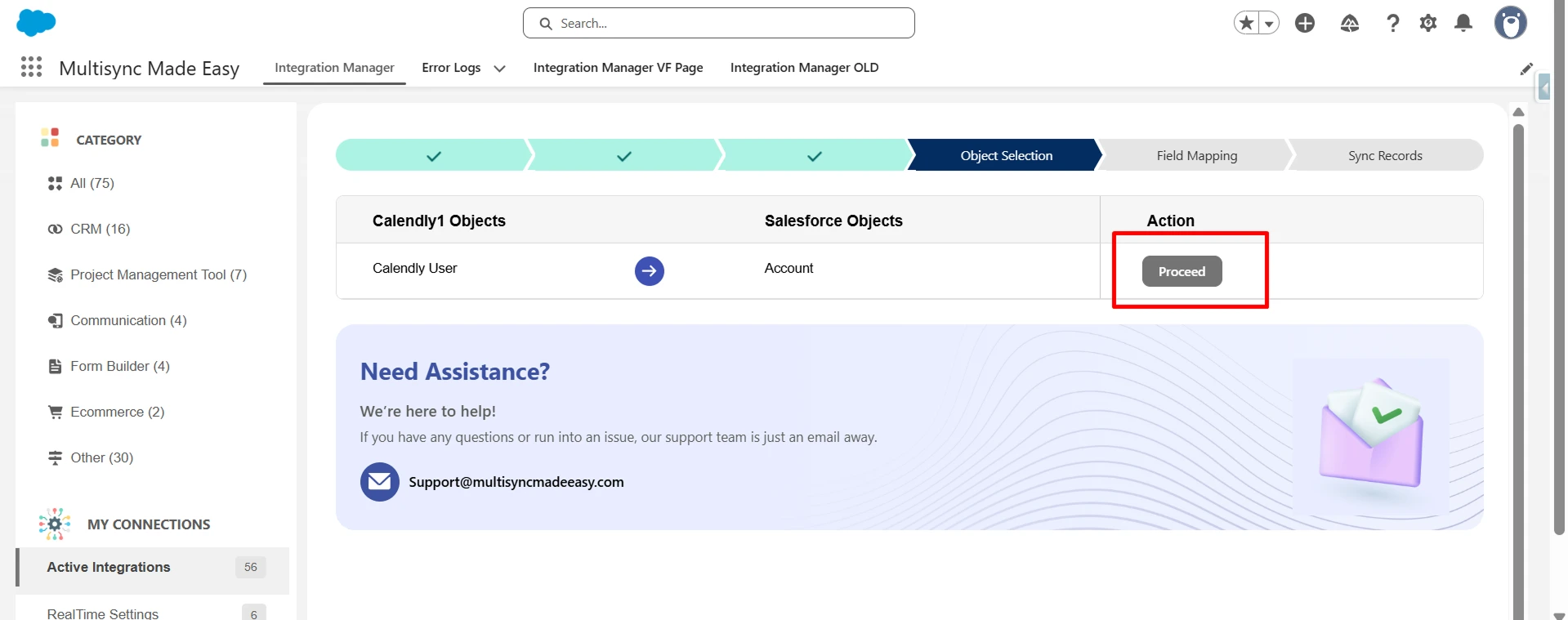The height and width of the screenshot is (620, 1568).
Task: Open Integration Manager VF Page tab
Action: [x=619, y=68]
